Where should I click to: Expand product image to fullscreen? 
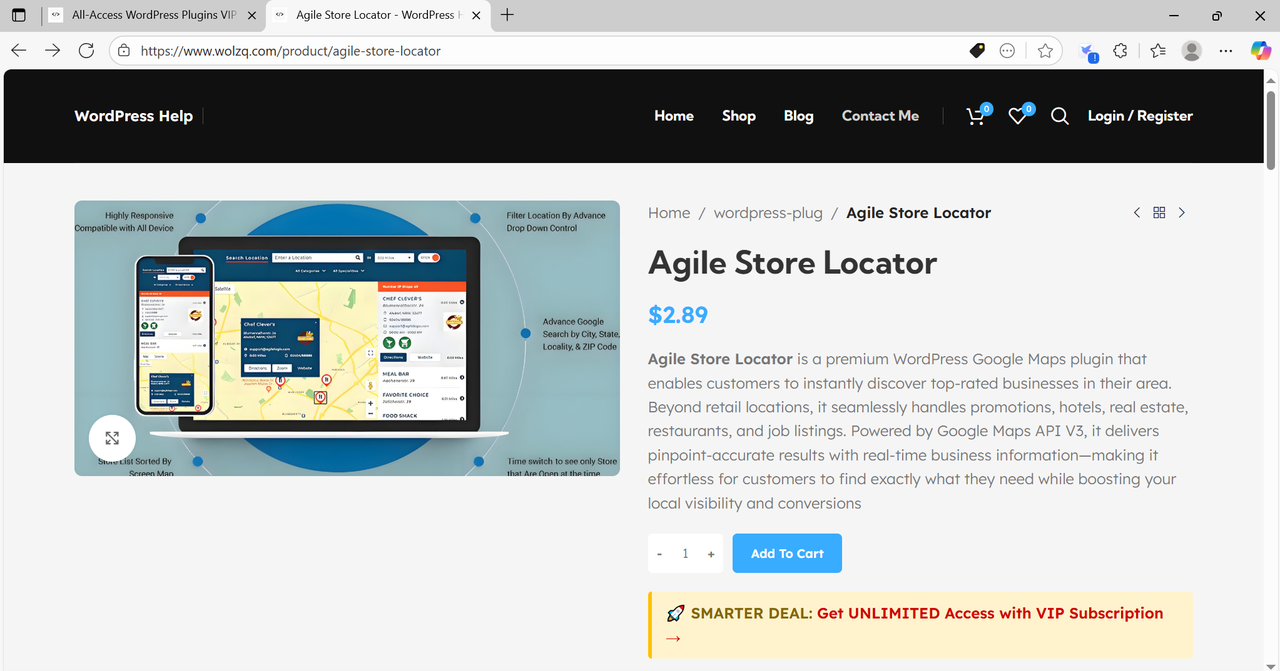click(x=112, y=438)
